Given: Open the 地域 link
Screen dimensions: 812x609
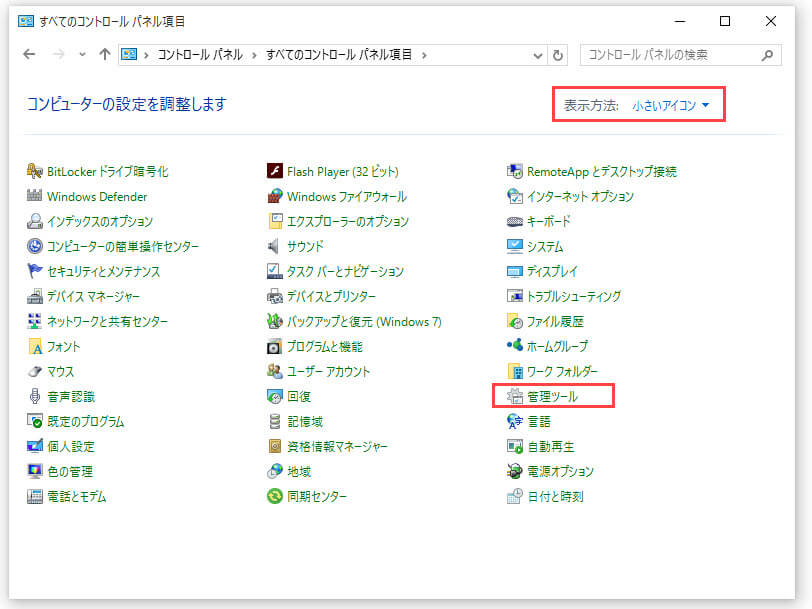Looking at the screenshot, I should pyautogui.click(x=299, y=471).
